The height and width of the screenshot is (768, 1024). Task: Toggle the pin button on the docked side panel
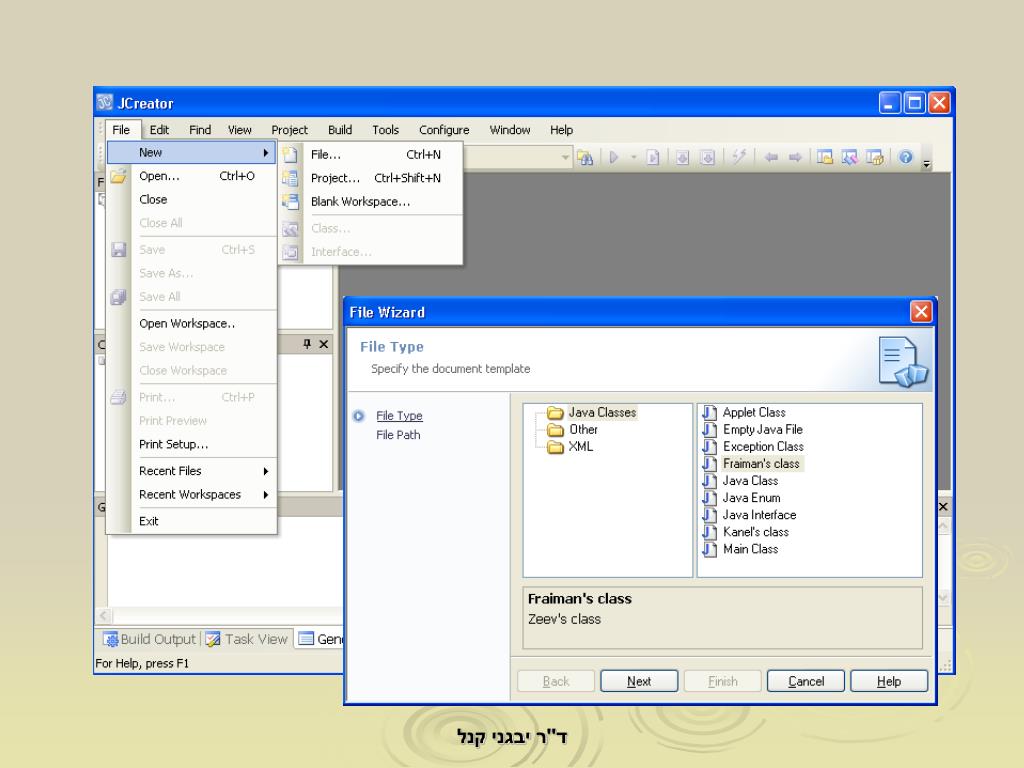pyautogui.click(x=307, y=344)
